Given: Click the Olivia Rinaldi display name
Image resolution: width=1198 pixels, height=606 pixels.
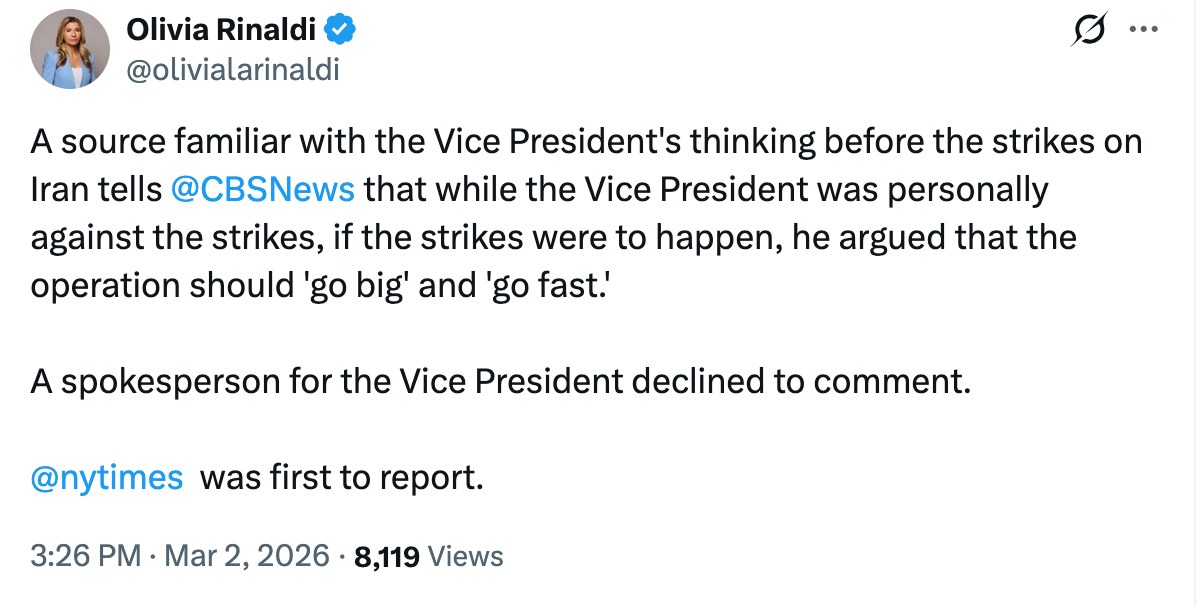Looking at the screenshot, I should click(x=221, y=31).
